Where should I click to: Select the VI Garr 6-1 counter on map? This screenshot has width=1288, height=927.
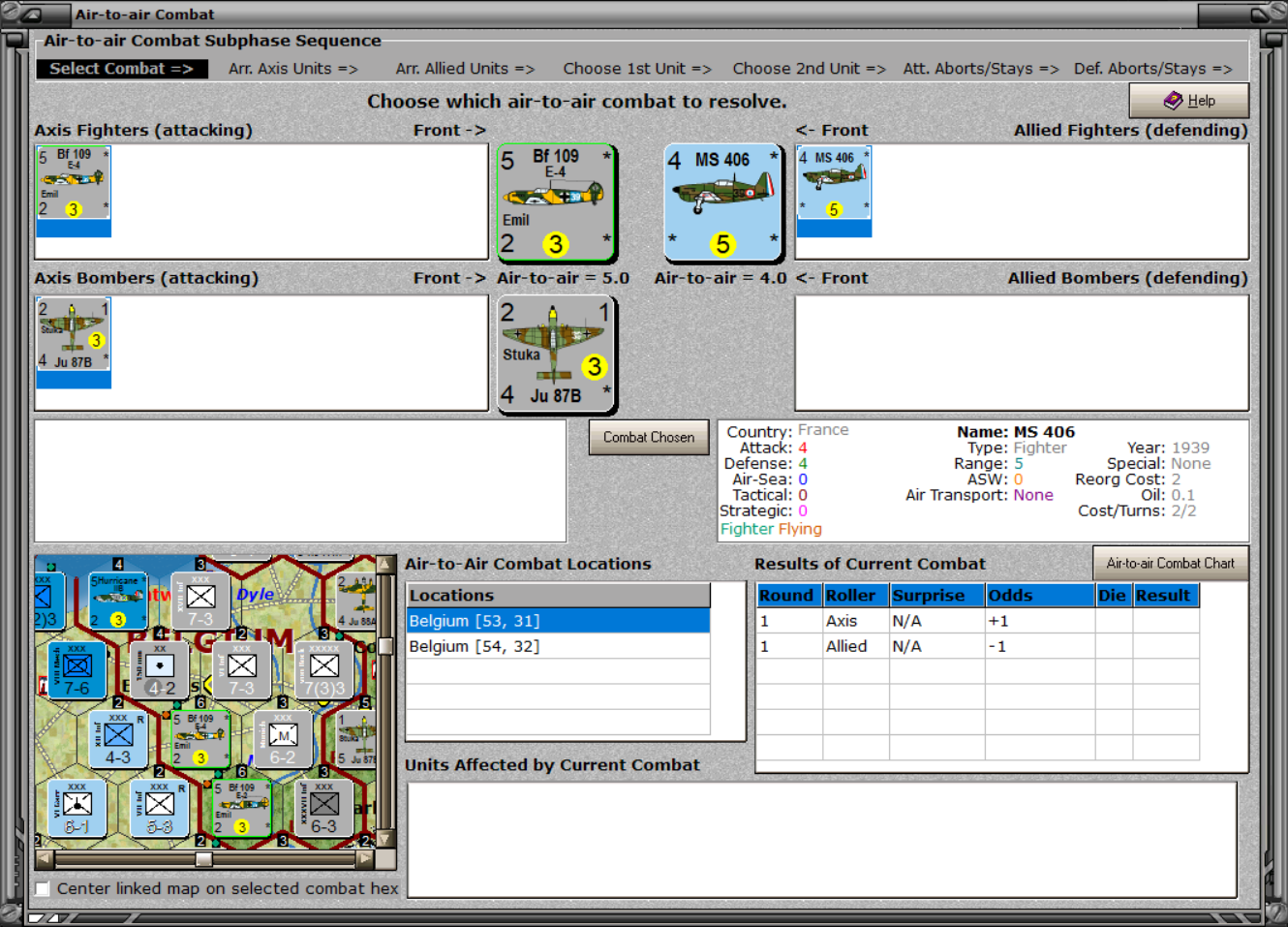tap(77, 809)
